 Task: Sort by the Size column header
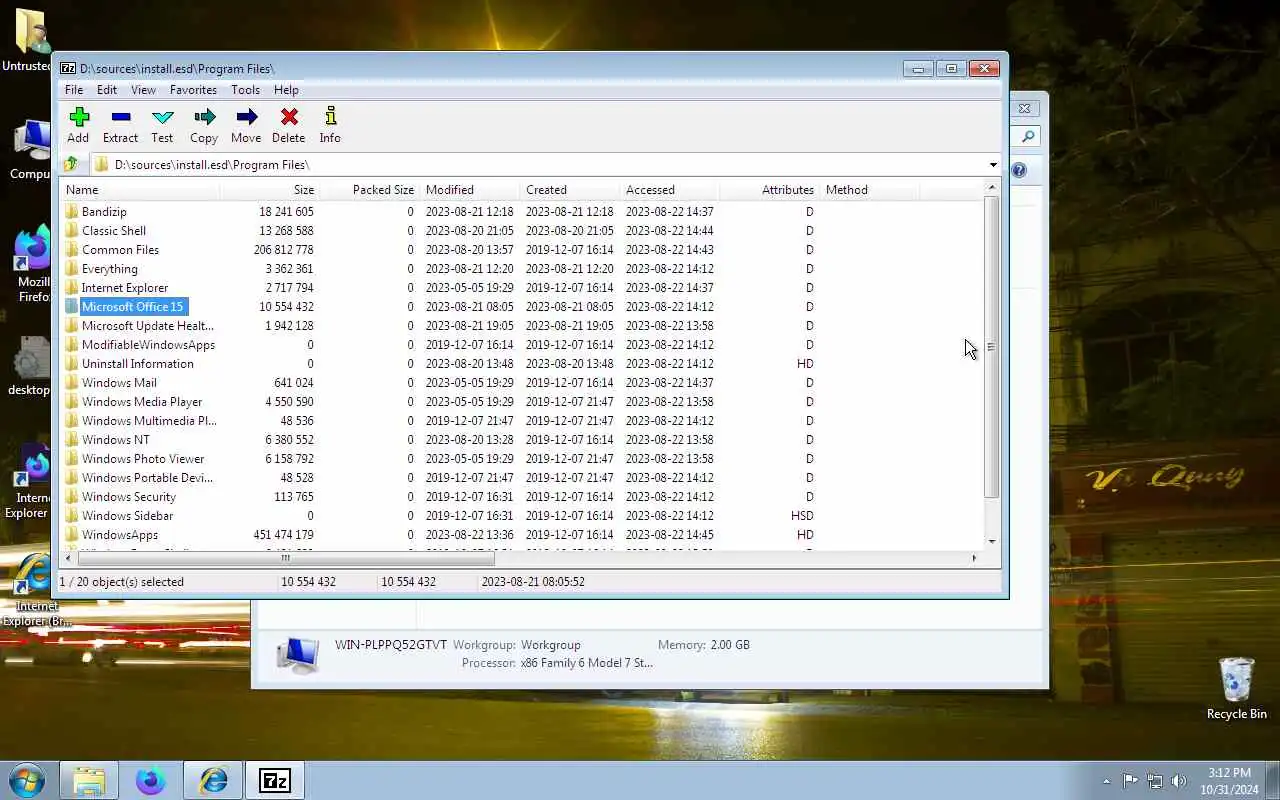[270, 190]
